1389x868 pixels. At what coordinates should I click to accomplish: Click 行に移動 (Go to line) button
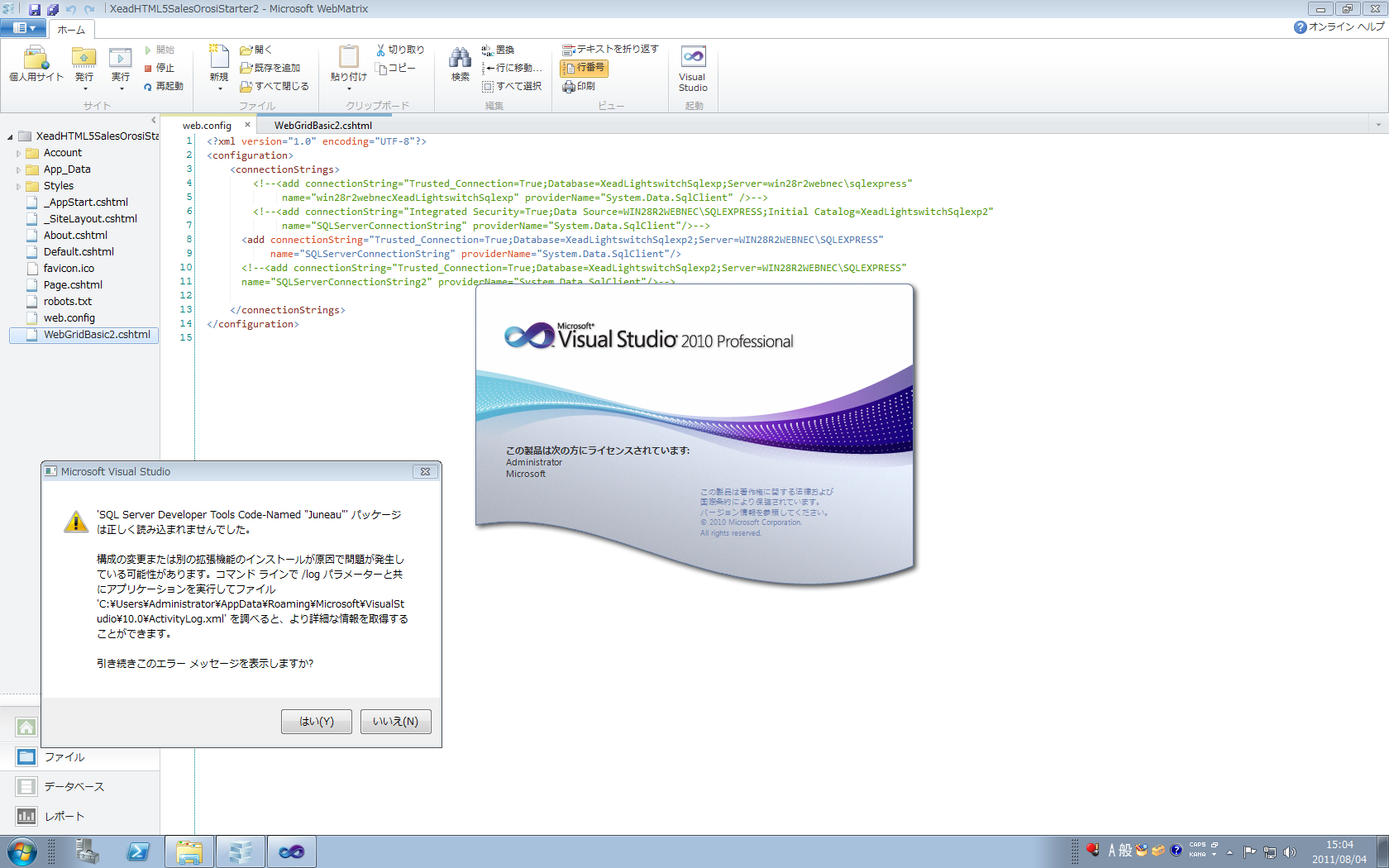[x=513, y=68]
